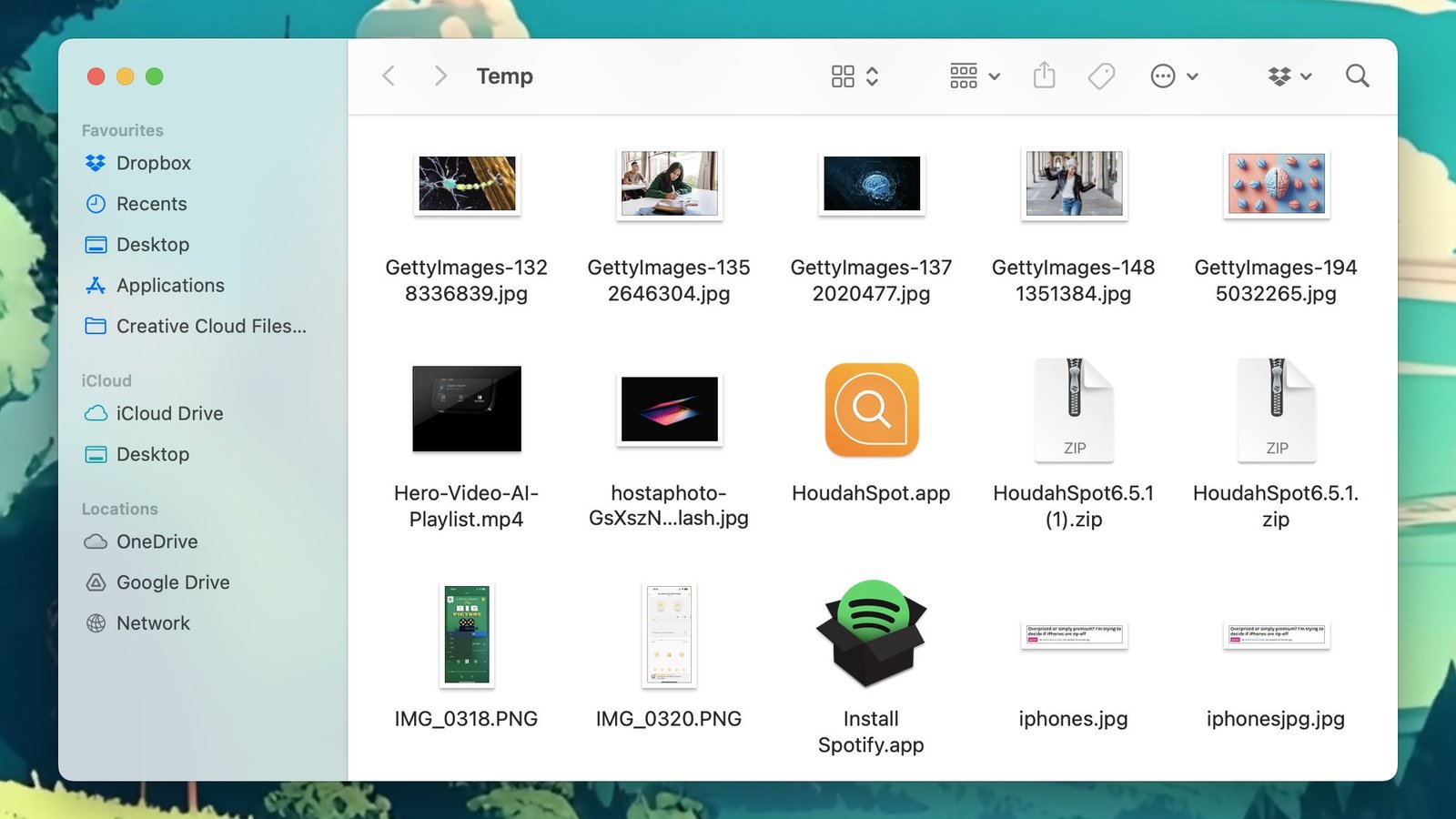Switch to icon view using the grid icon
This screenshot has height=819, width=1456.
843,76
